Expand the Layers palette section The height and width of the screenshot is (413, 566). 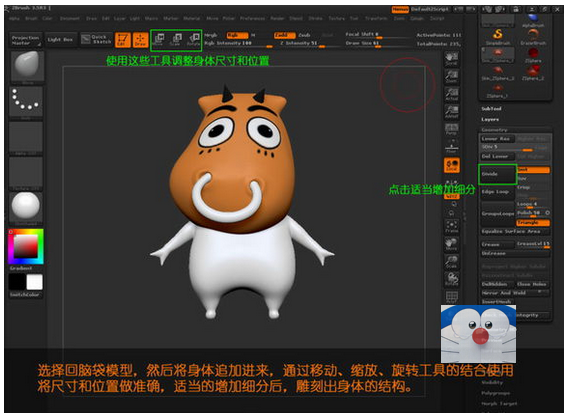click(490, 119)
